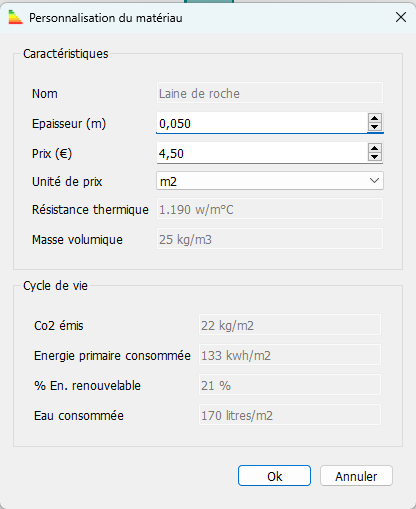Click the Eau consommée value field
The height and width of the screenshot is (509, 416).
290,415
